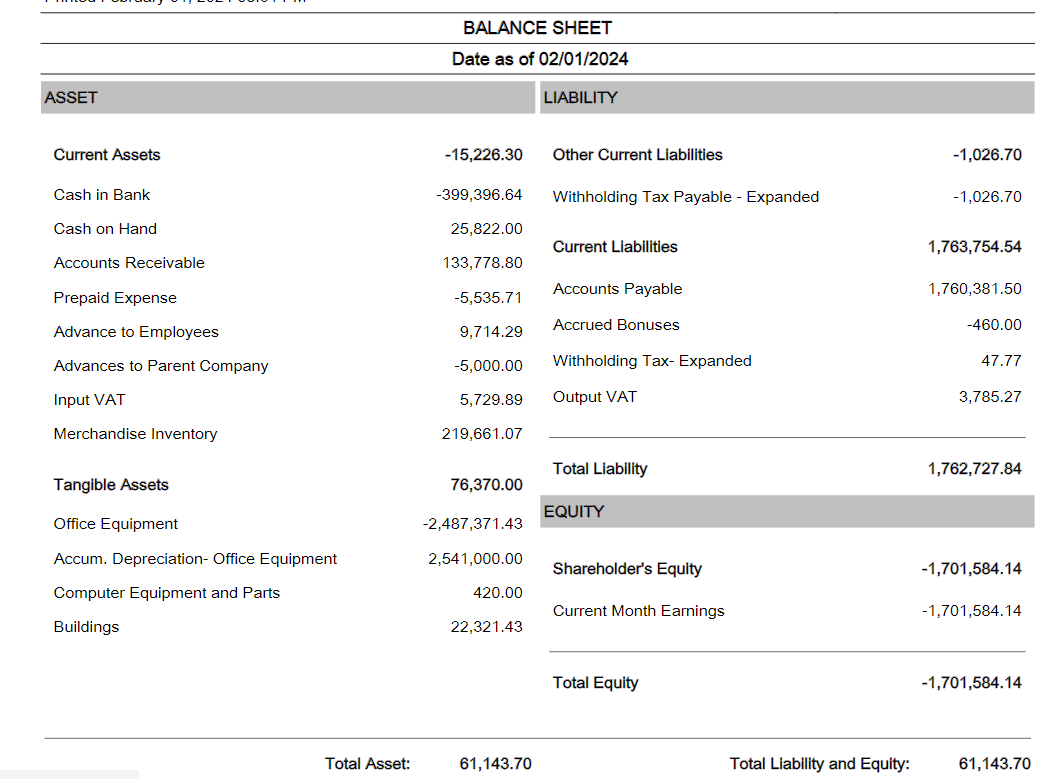Click the amount -2,487,371.43
This screenshot has width=1064, height=779.
click(472, 524)
